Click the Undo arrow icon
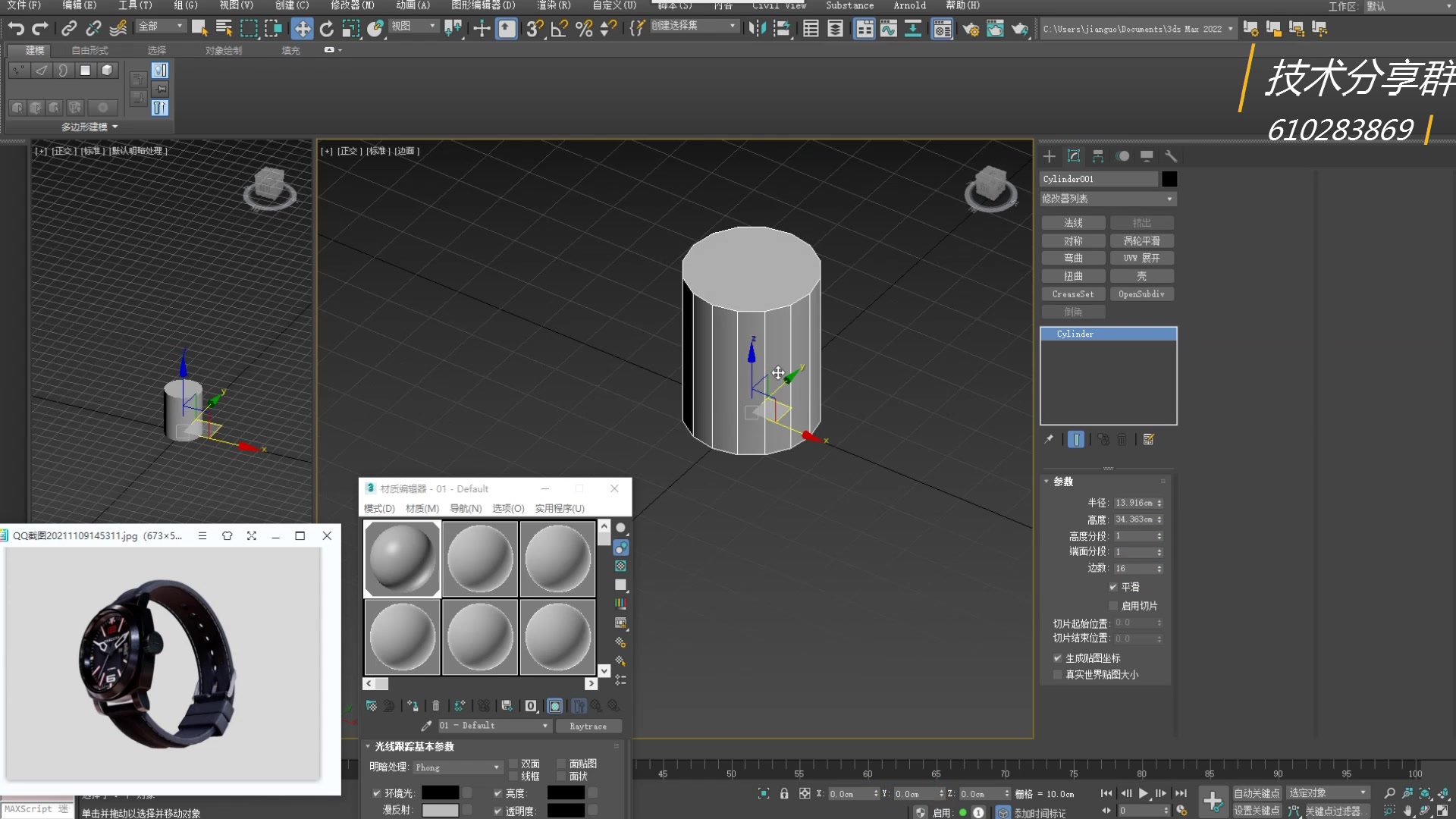Screen dimensions: 1456x819 click(x=16, y=29)
